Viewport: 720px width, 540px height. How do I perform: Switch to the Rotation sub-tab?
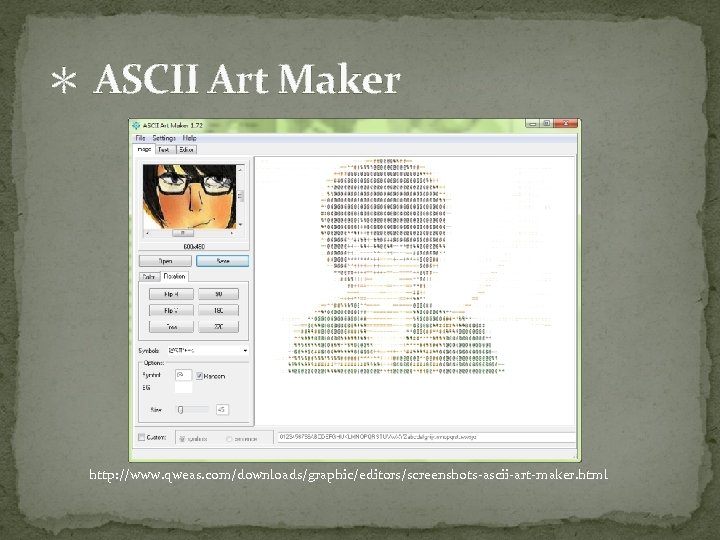pos(174,276)
